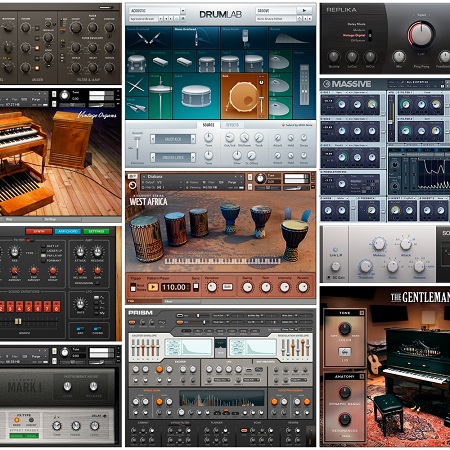Click the Kick volume slider in DrumLab
The width and height of the screenshot is (450, 450).
(x=261, y=99)
